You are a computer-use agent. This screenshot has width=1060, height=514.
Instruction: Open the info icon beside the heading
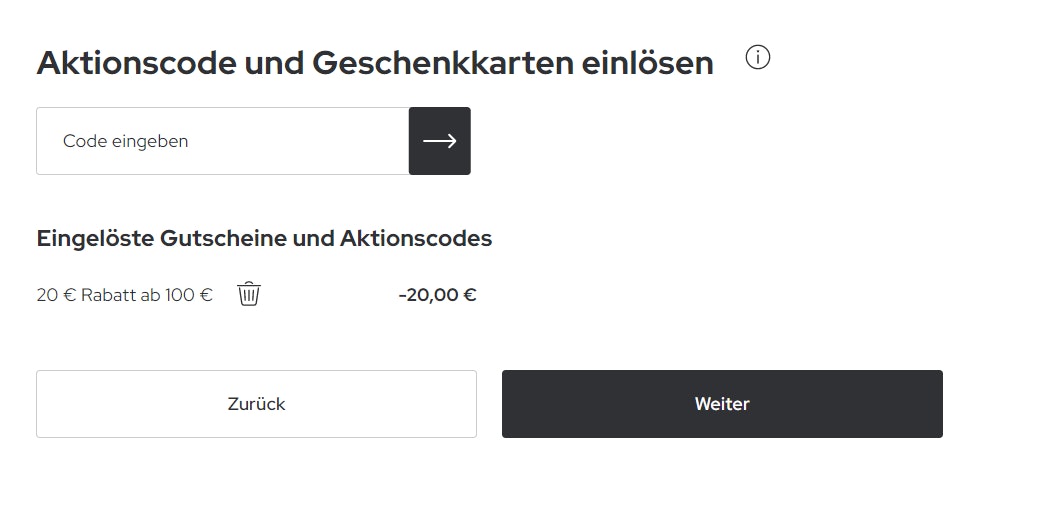click(x=758, y=59)
